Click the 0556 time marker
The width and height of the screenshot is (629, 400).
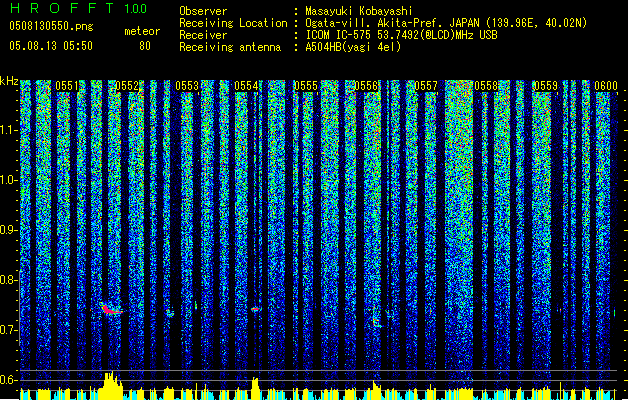[x=366, y=86]
